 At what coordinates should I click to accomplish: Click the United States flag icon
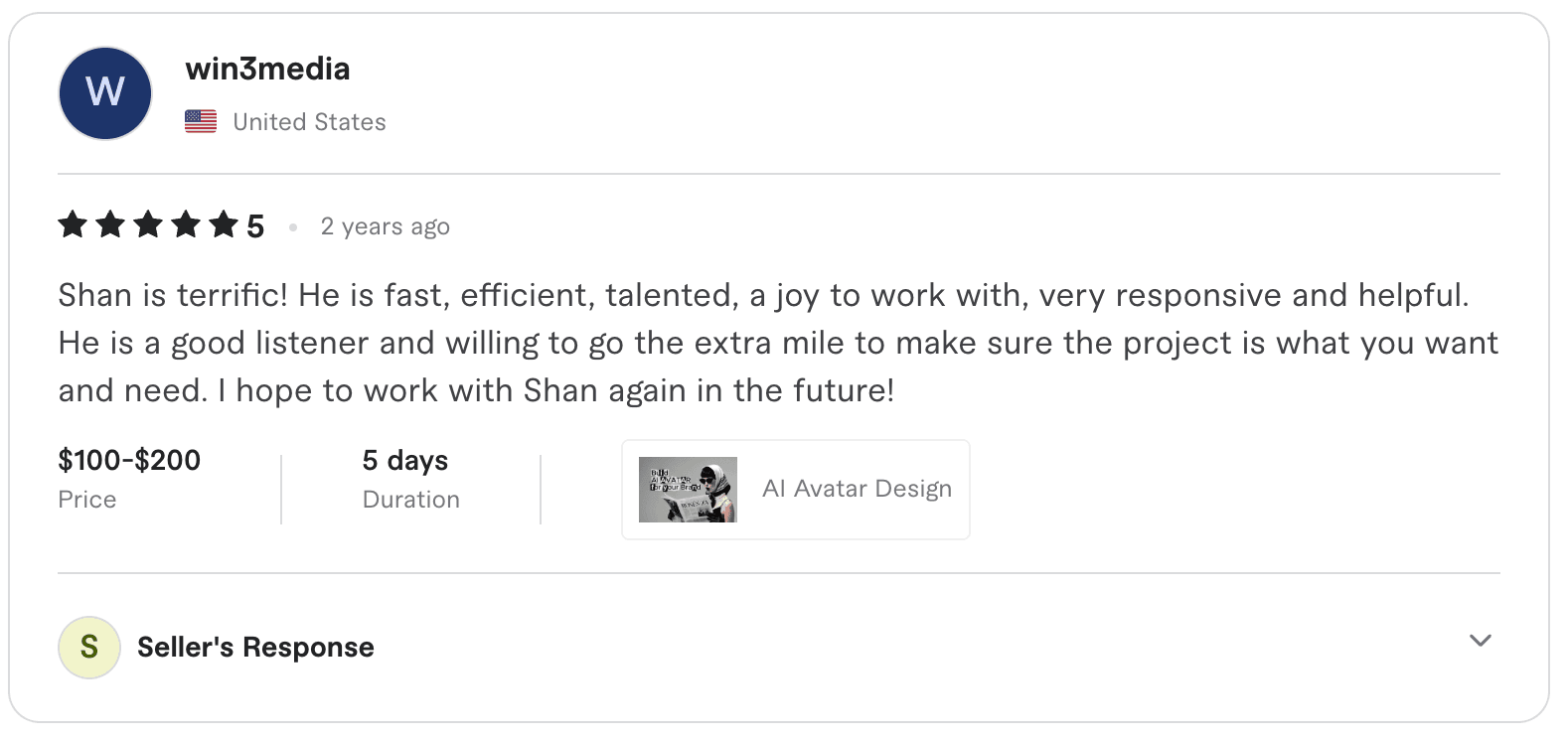tap(200, 121)
